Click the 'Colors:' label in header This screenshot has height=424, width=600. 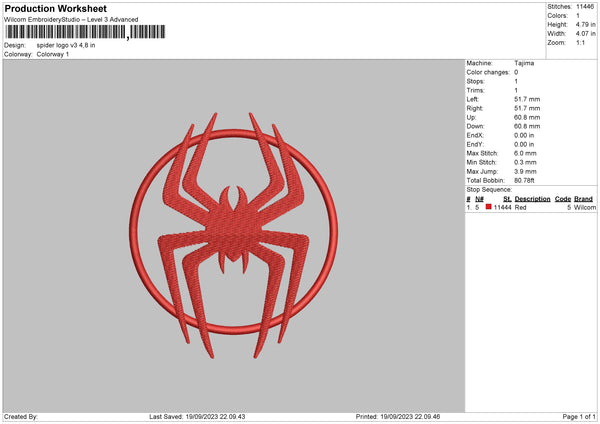pos(557,16)
